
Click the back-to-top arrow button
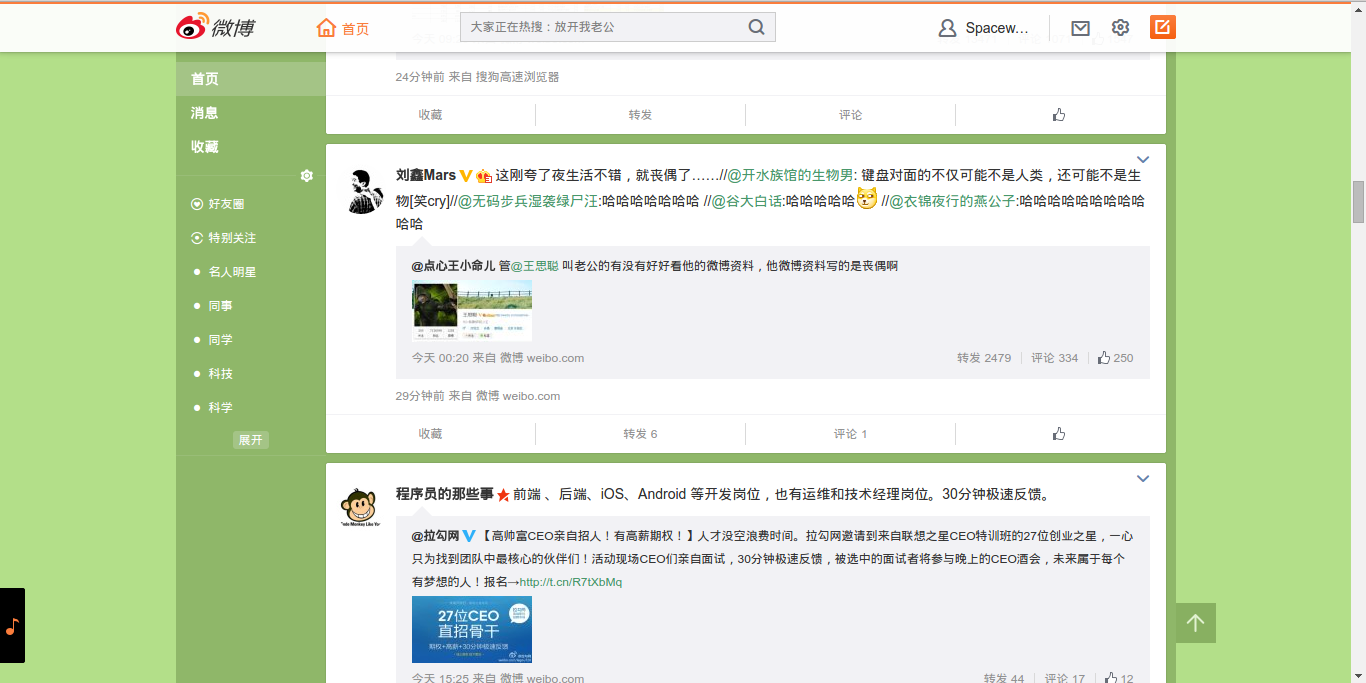pyautogui.click(x=1194, y=622)
